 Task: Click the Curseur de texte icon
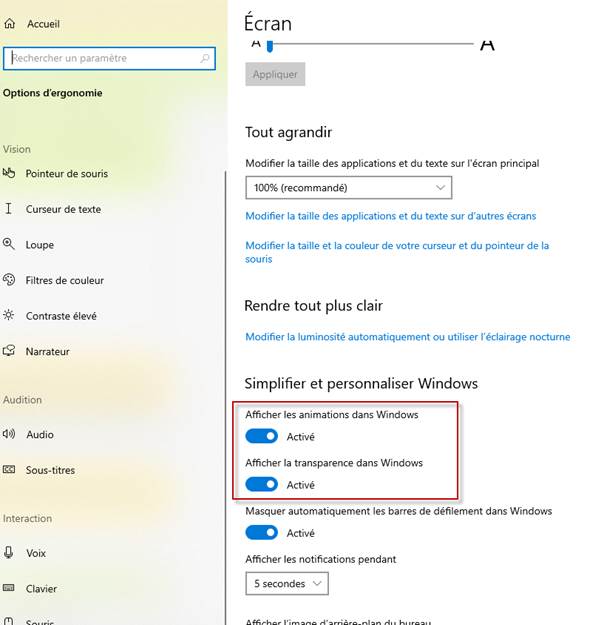click(x=9, y=209)
